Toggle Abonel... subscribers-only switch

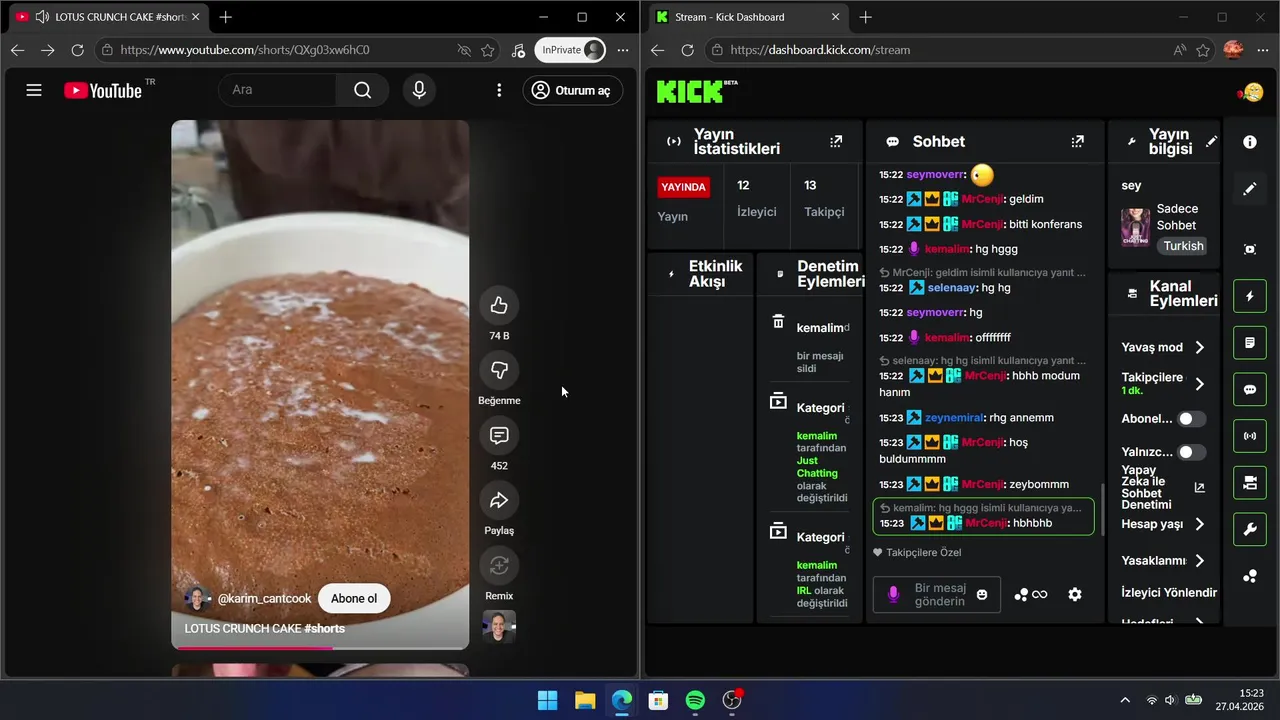coord(1191,419)
